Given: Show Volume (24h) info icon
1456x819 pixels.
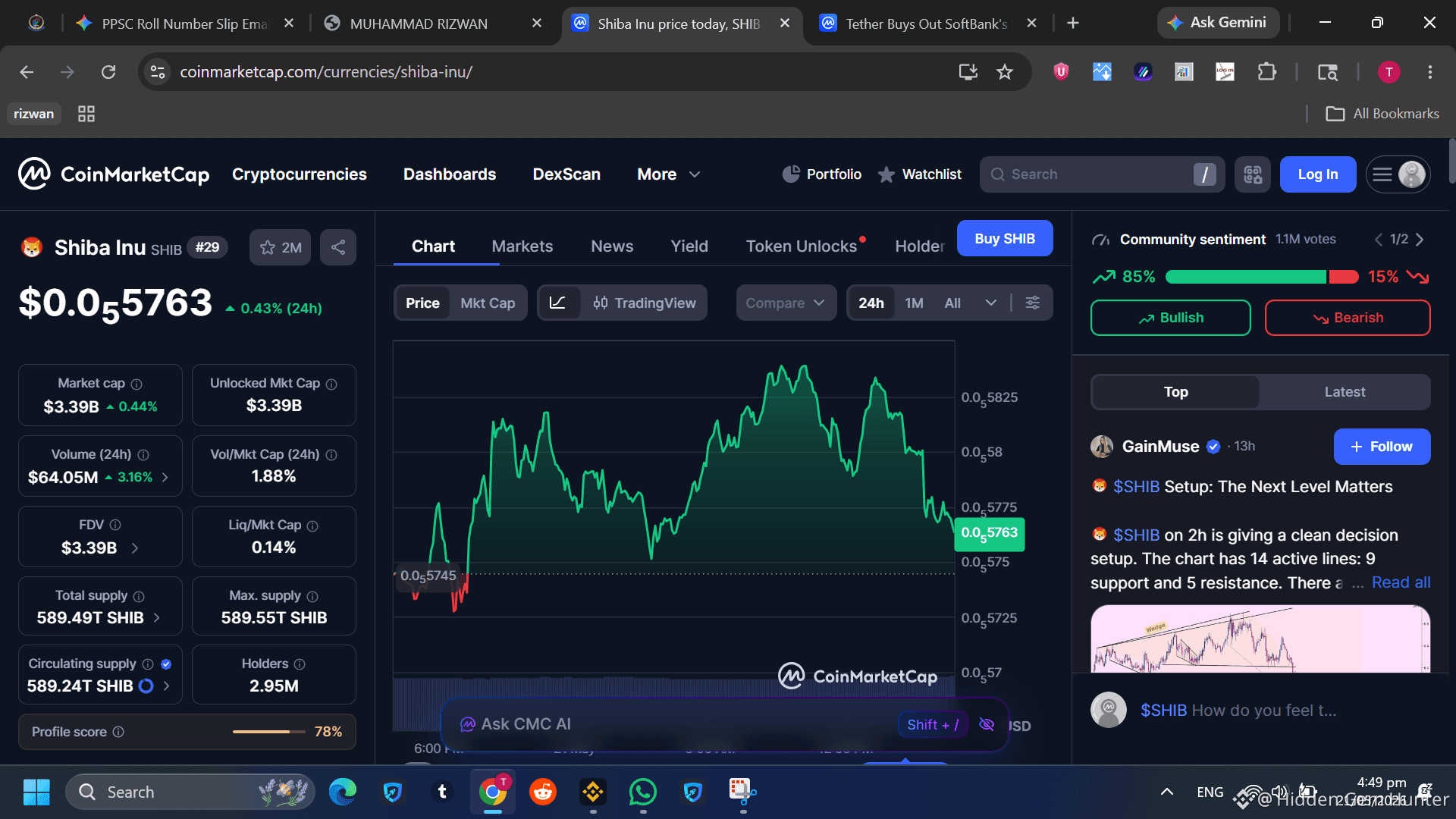Looking at the screenshot, I should tap(143, 455).
